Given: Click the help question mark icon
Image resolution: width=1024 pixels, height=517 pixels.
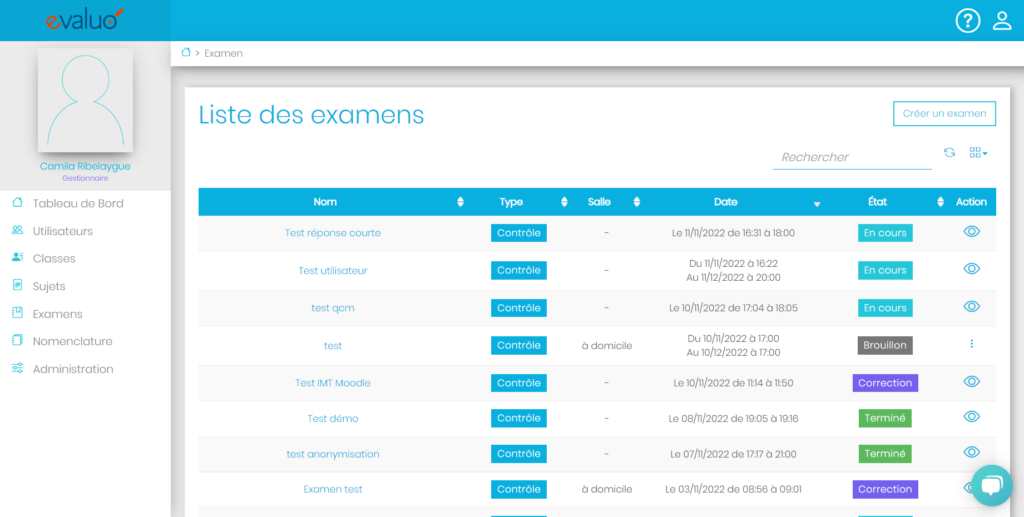Looking at the screenshot, I should [x=967, y=21].
